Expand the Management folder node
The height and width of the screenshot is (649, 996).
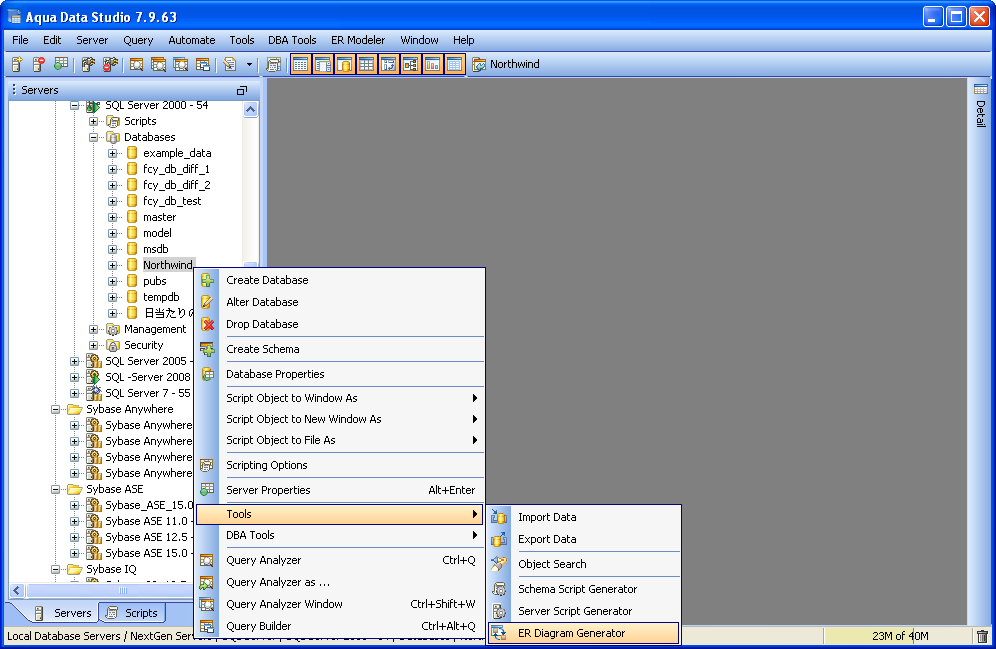[93, 329]
